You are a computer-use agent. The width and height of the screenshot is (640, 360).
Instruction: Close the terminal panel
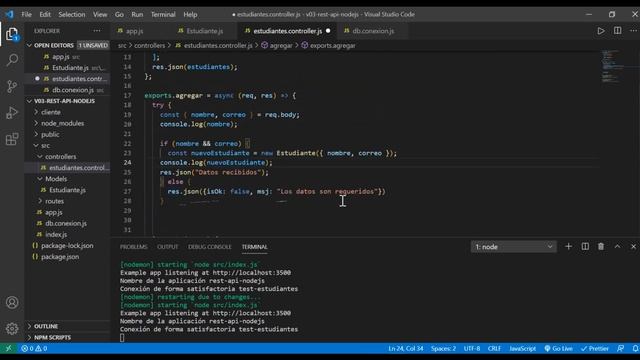[633, 247]
